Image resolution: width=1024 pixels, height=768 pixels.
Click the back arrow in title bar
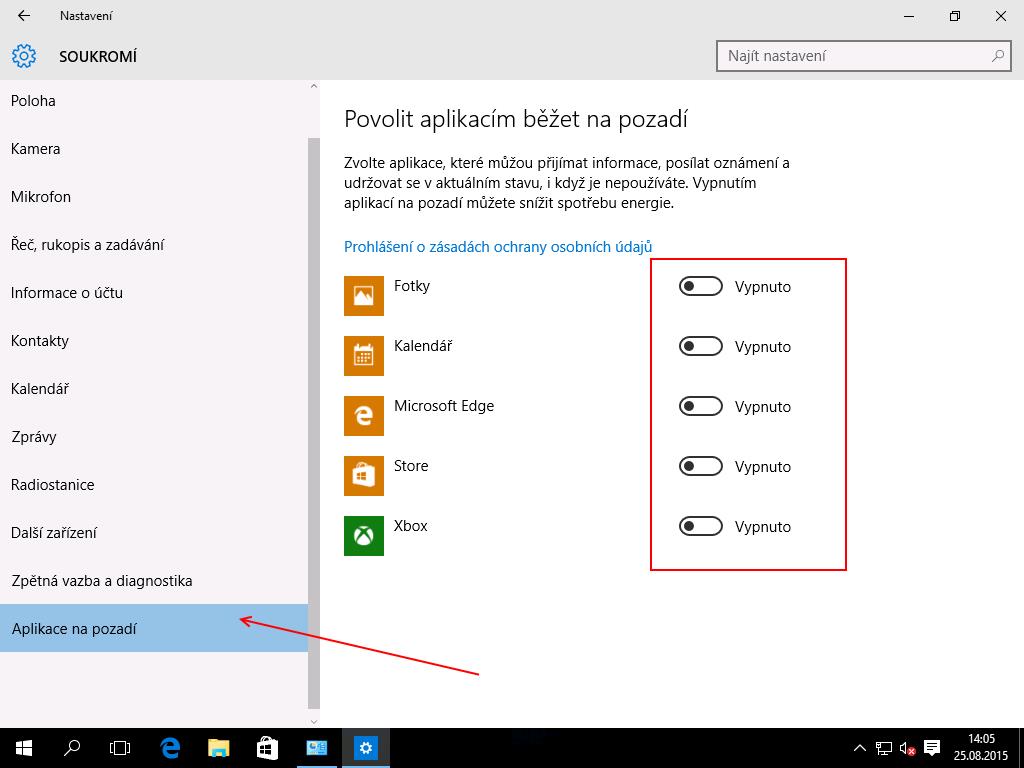(24, 16)
